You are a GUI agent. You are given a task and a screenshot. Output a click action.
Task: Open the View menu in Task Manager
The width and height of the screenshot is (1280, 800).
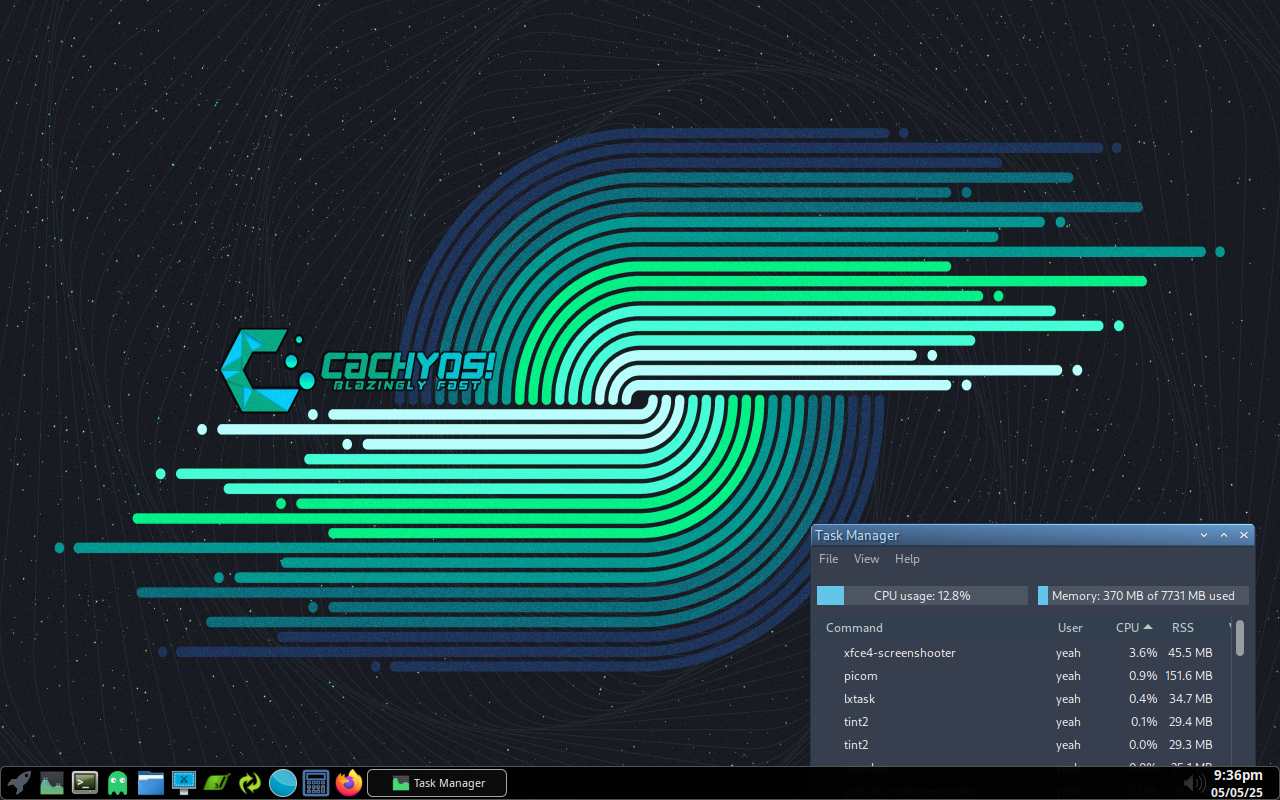click(866, 559)
